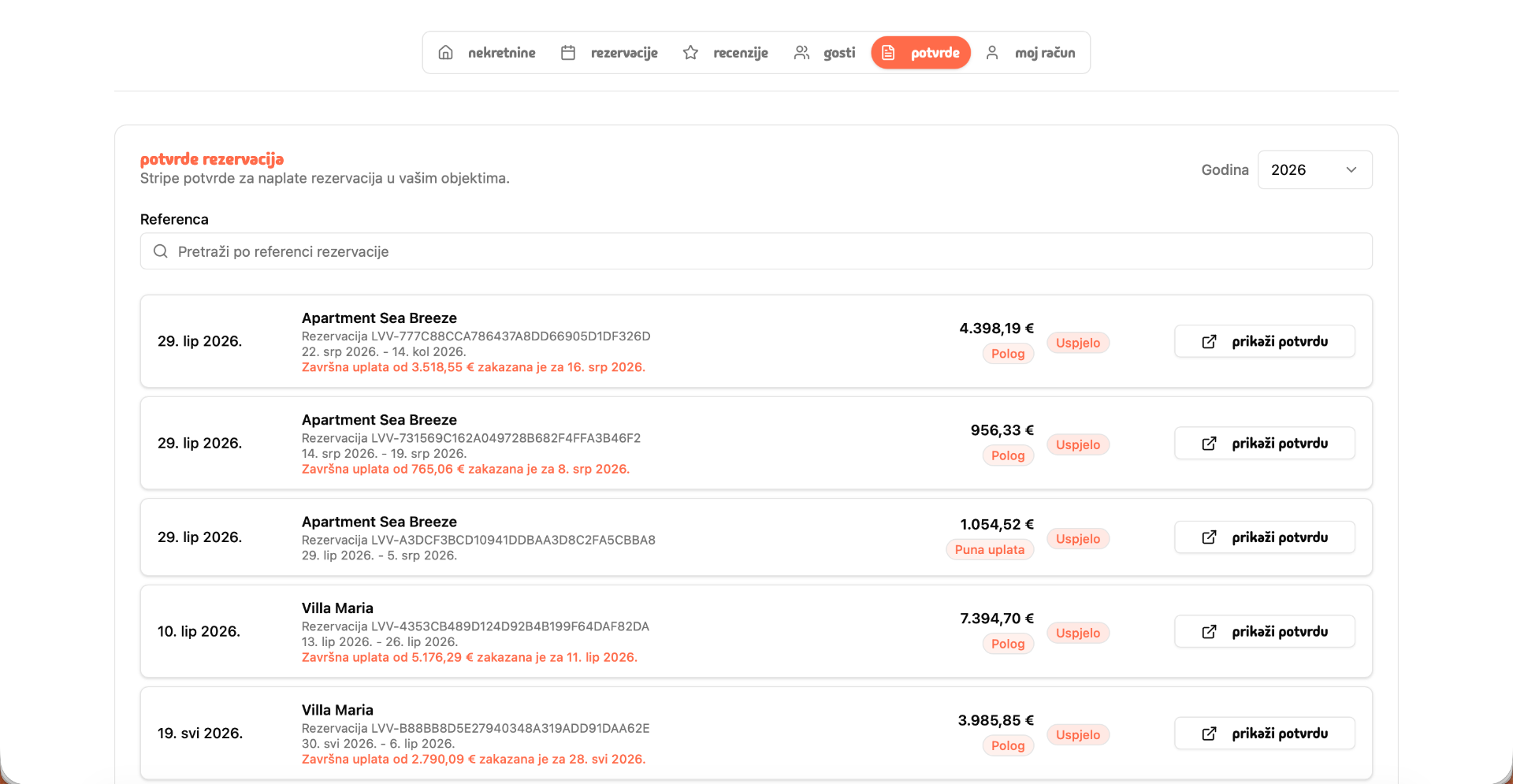Screen dimensions: 1513x784
Task: Open the nekretnine tab
Action: 487,53
